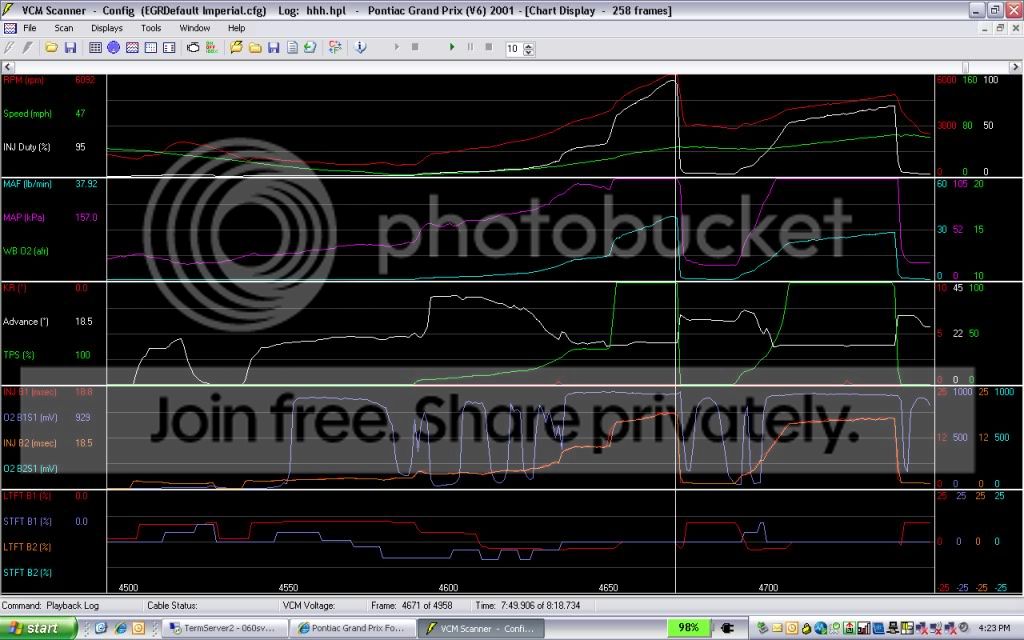Decrease playback speed with down arrow
Screen dimensions: 1024x640
tap(529, 52)
